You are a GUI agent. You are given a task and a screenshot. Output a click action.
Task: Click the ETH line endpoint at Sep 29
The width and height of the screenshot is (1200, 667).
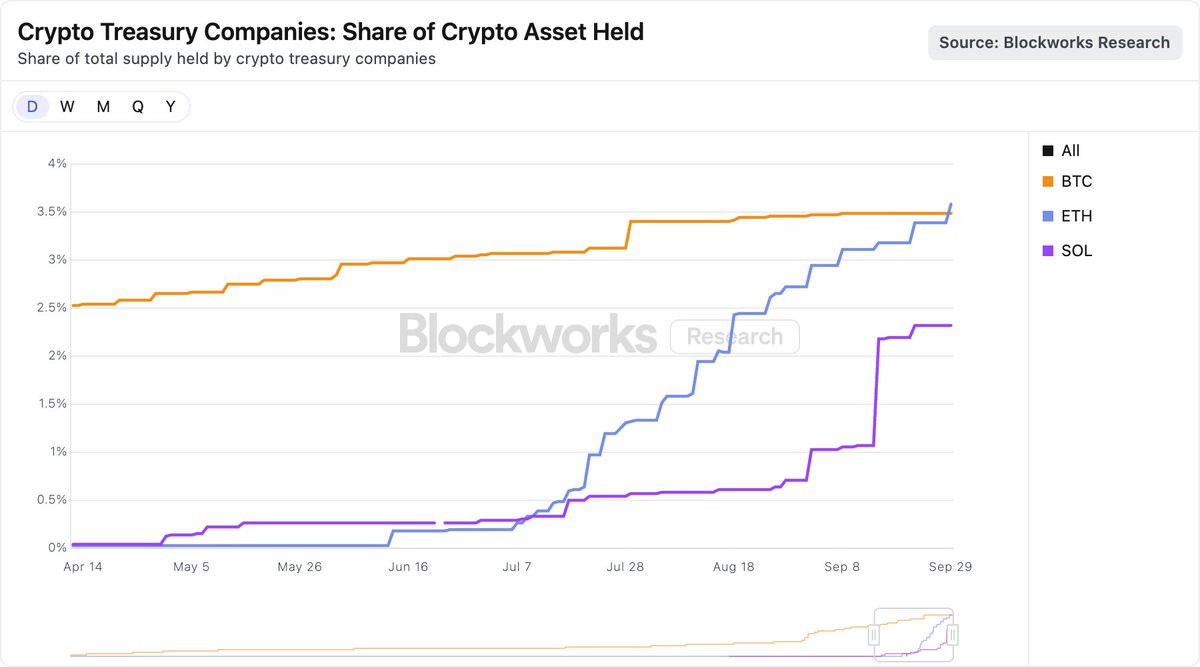coord(951,205)
